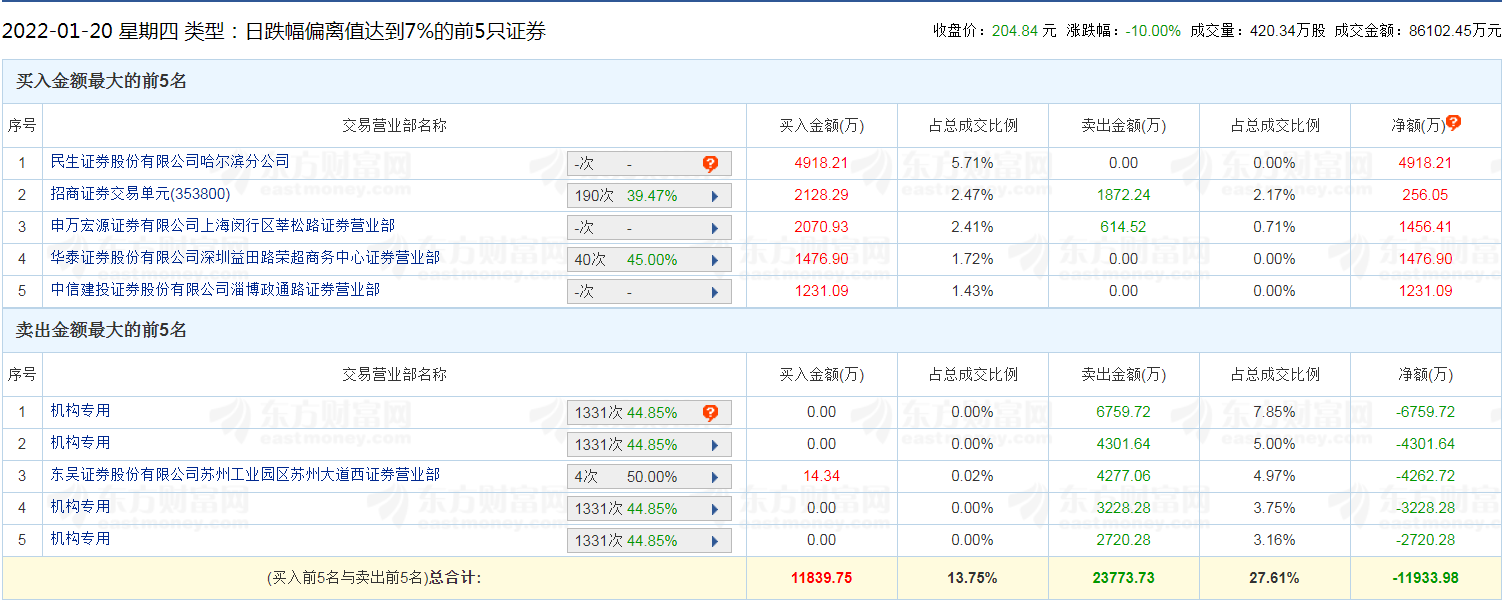
Task: Expand arrow in 华泰证券深圳益田路 row
Action: click(715, 260)
